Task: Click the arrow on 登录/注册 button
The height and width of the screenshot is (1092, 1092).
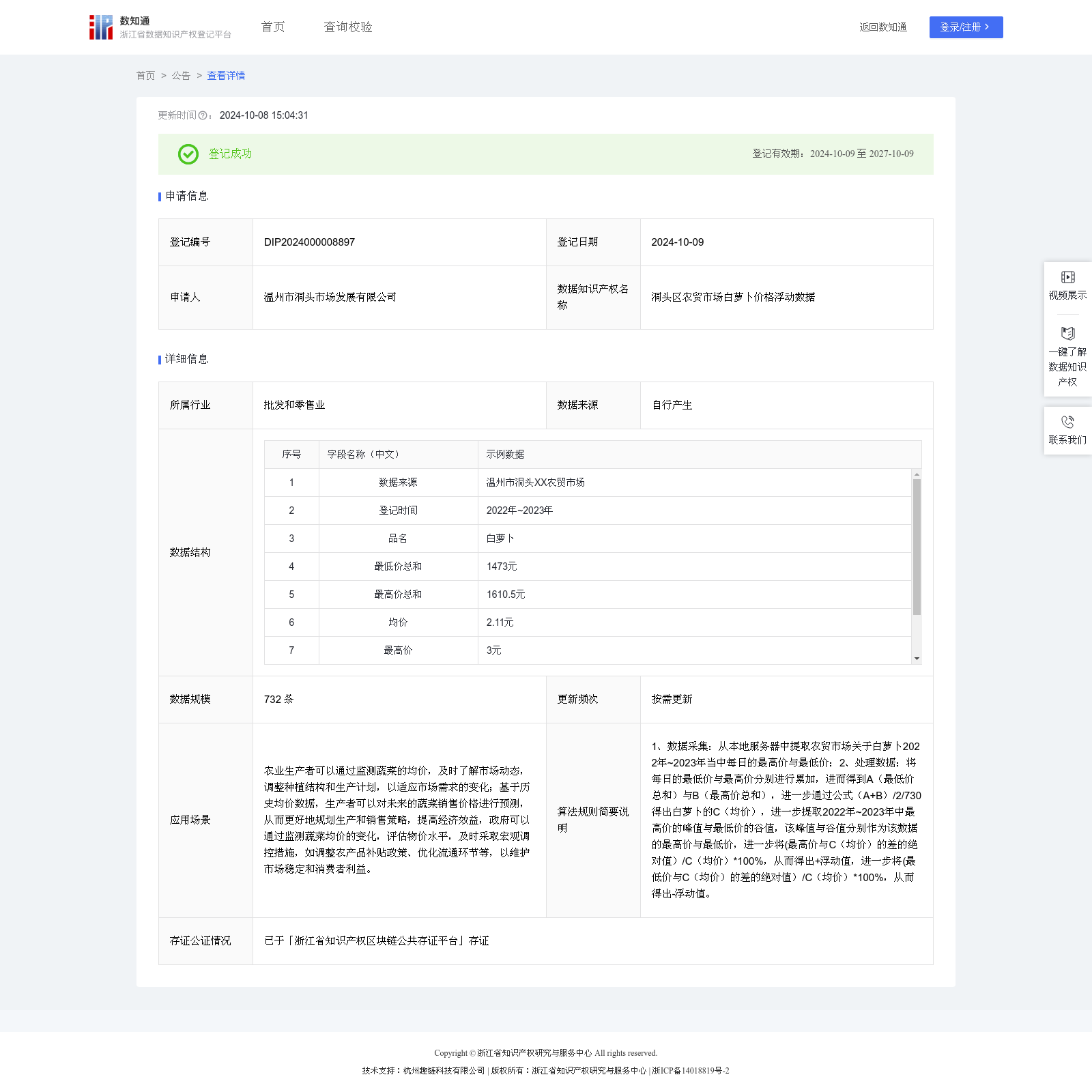Action: pyautogui.click(x=987, y=27)
